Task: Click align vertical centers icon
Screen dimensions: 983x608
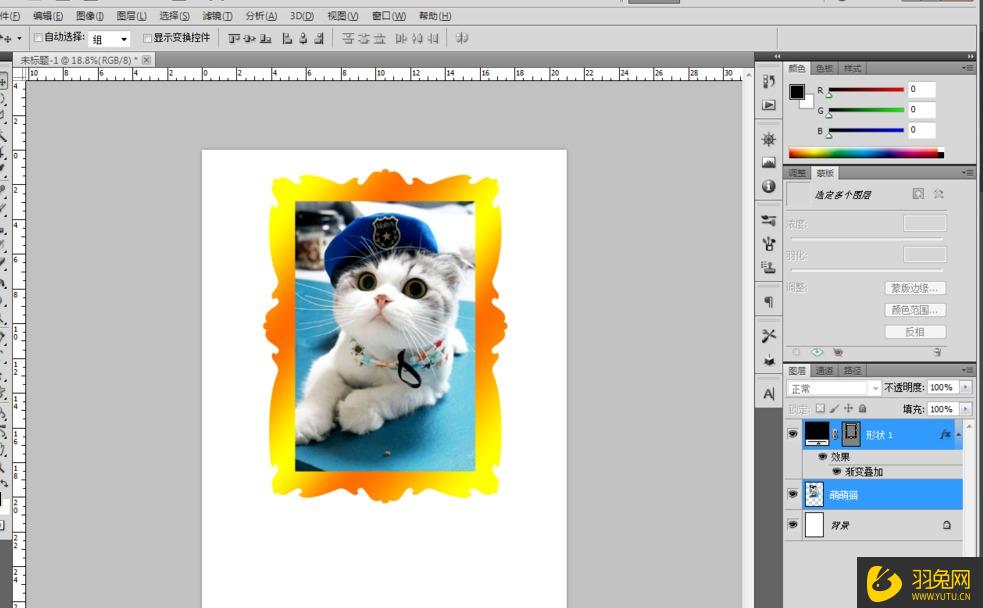Action: coord(250,39)
